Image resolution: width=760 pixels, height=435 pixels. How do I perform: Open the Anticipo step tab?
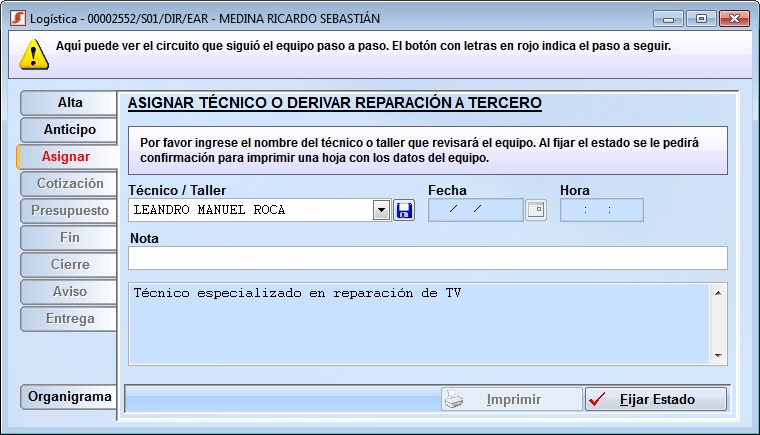tap(70, 130)
